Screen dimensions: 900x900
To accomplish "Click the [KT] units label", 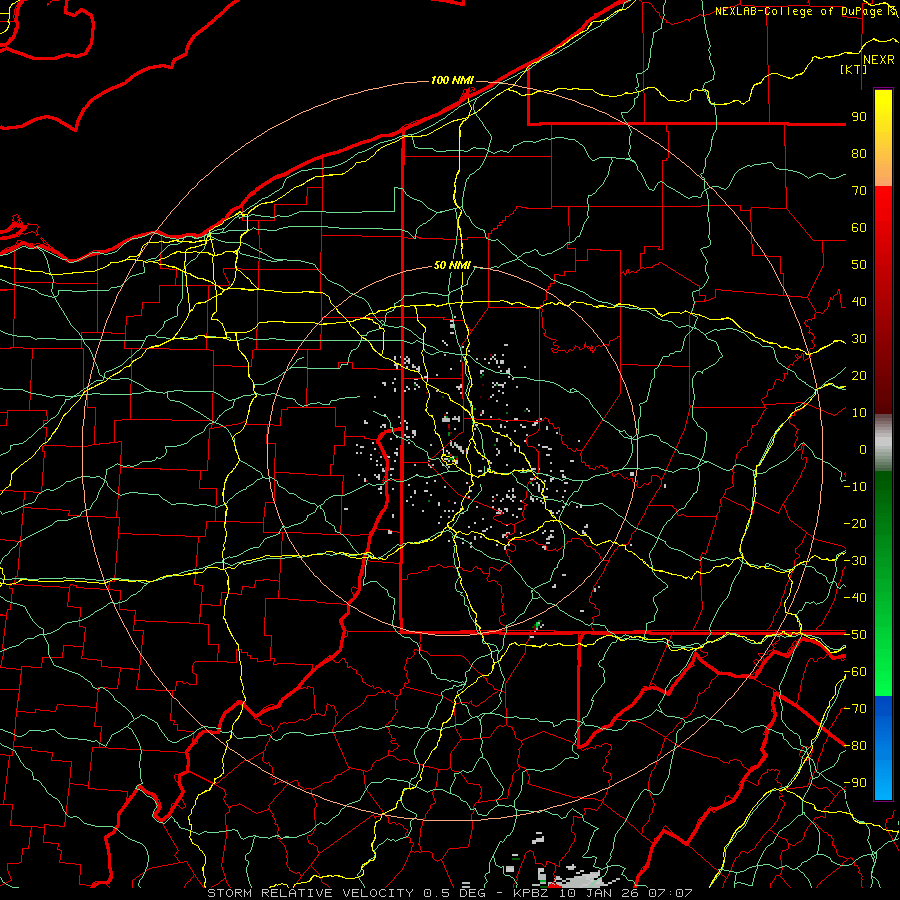I will [854, 69].
